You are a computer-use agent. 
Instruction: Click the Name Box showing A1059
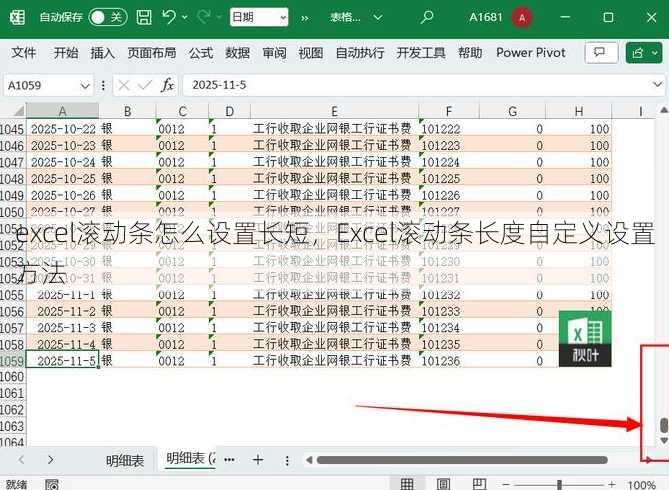[x=41, y=85]
